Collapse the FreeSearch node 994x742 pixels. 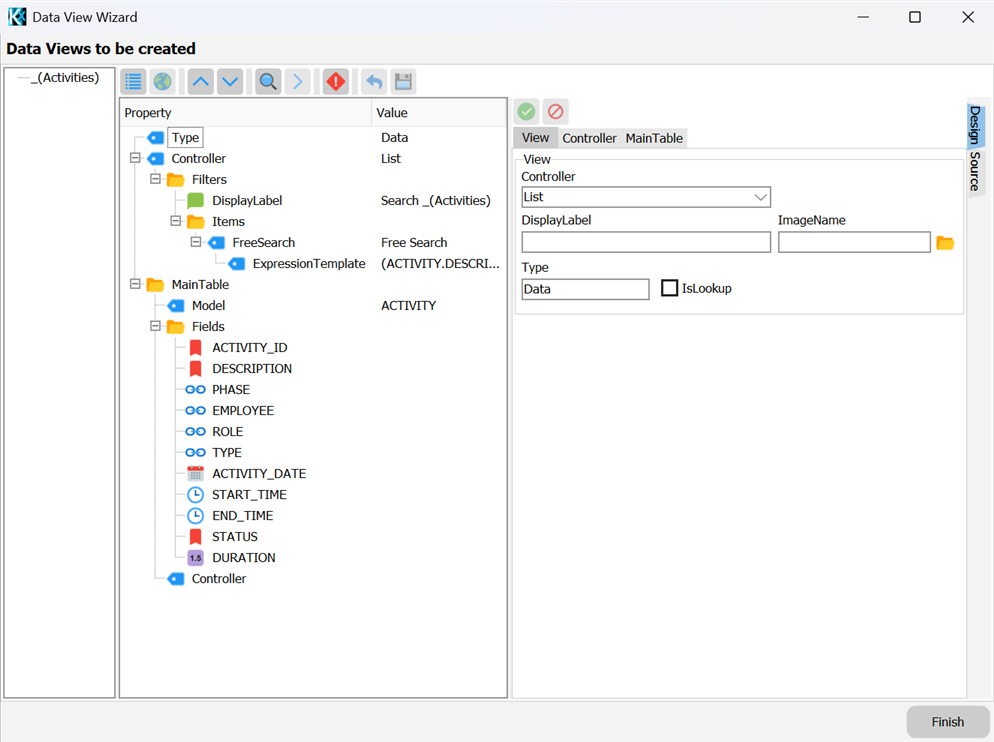(x=196, y=242)
